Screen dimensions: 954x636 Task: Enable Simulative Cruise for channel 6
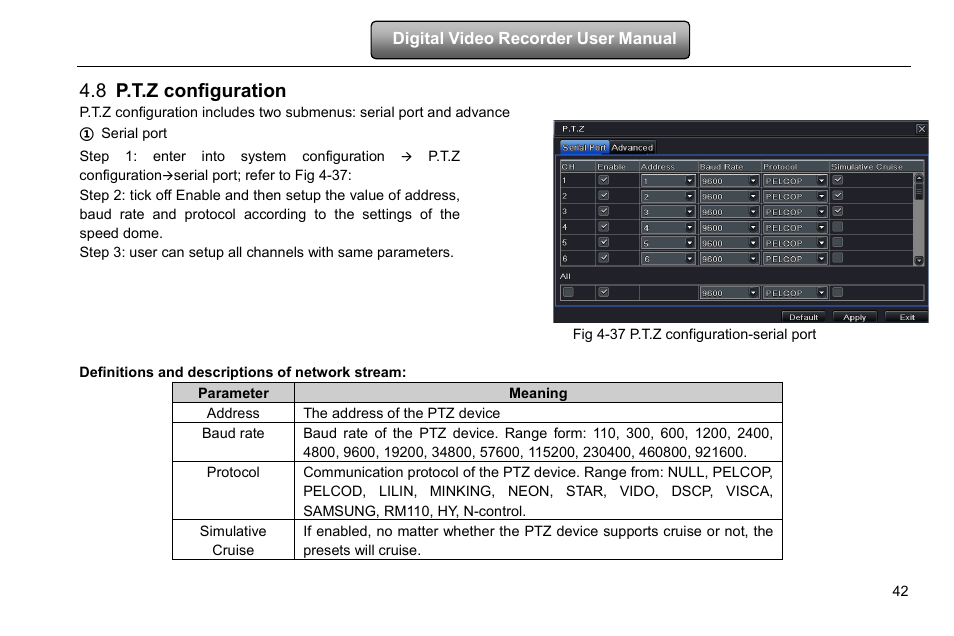pos(838,257)
